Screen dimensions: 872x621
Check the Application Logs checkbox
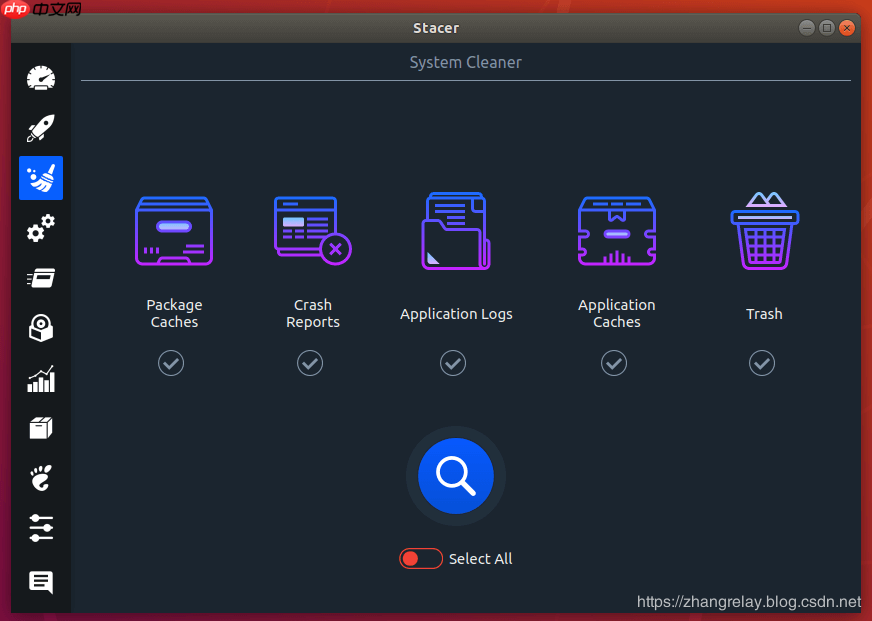(x=452, y=363)
